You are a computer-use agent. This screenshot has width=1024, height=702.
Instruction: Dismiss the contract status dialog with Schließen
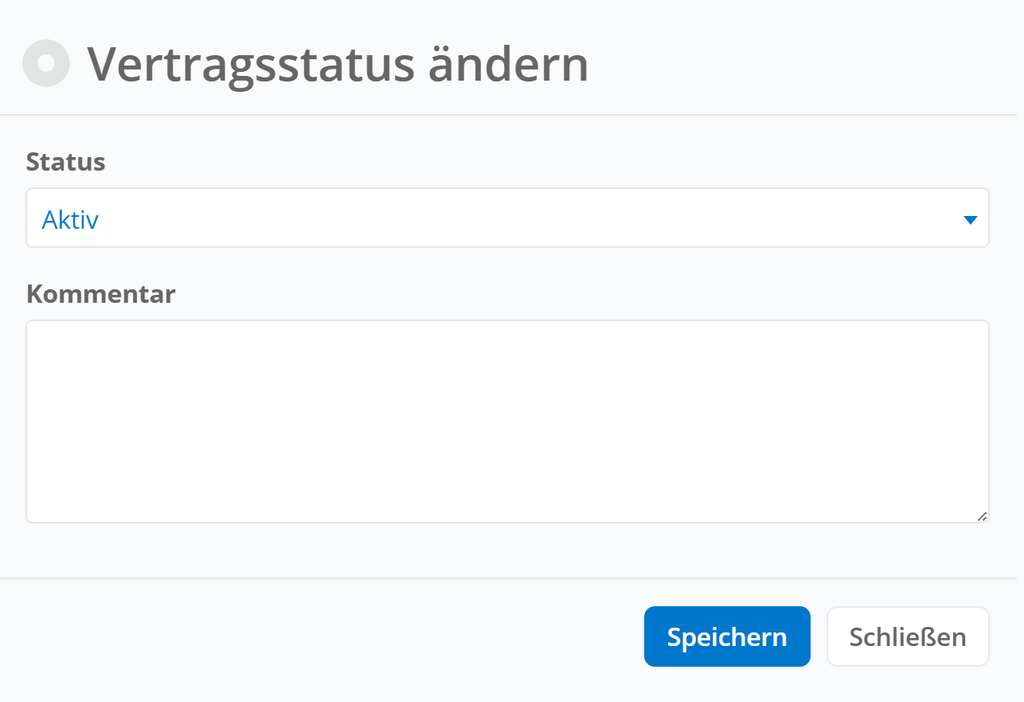[908, 637]
